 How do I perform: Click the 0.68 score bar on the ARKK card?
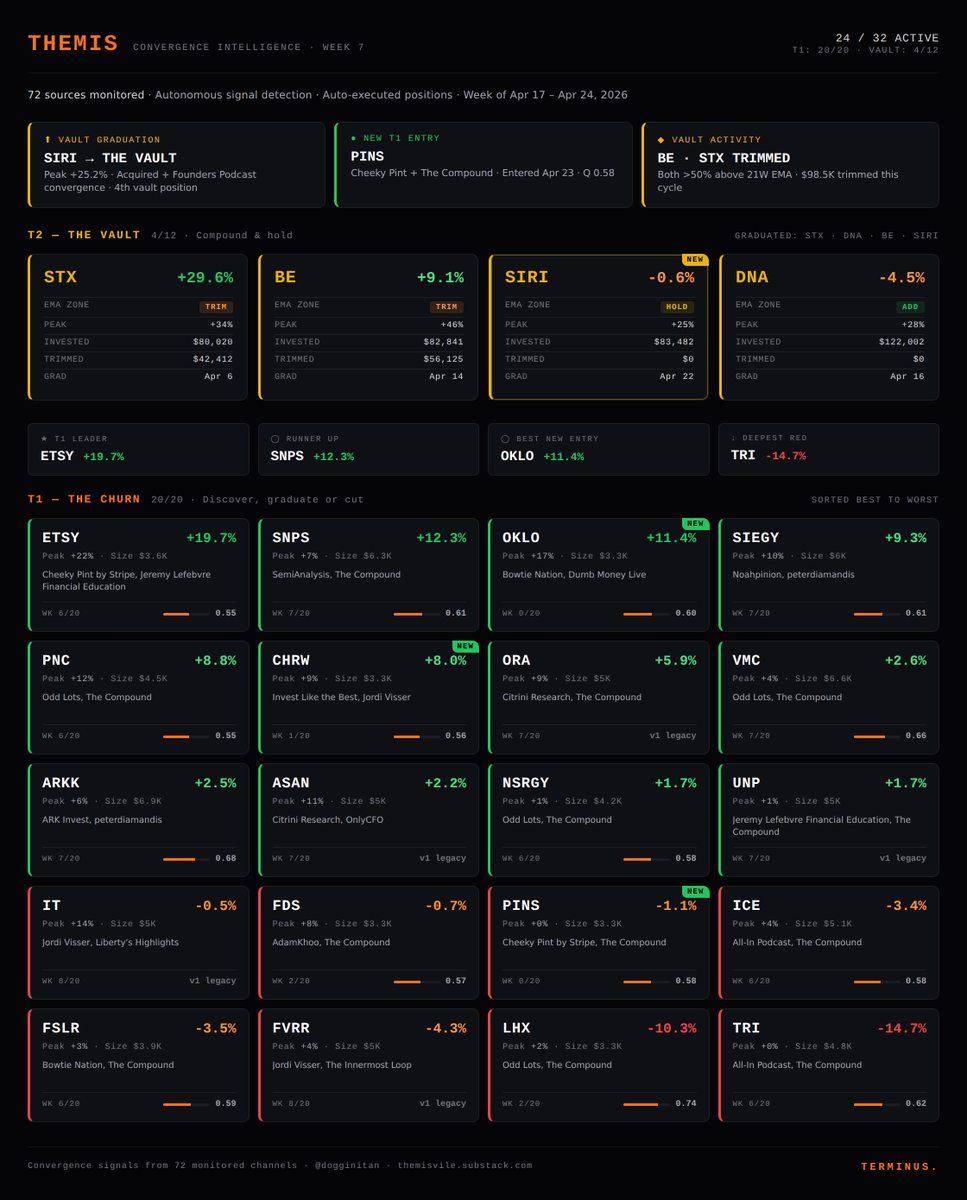pyautogui.click(x=187, y=859)
